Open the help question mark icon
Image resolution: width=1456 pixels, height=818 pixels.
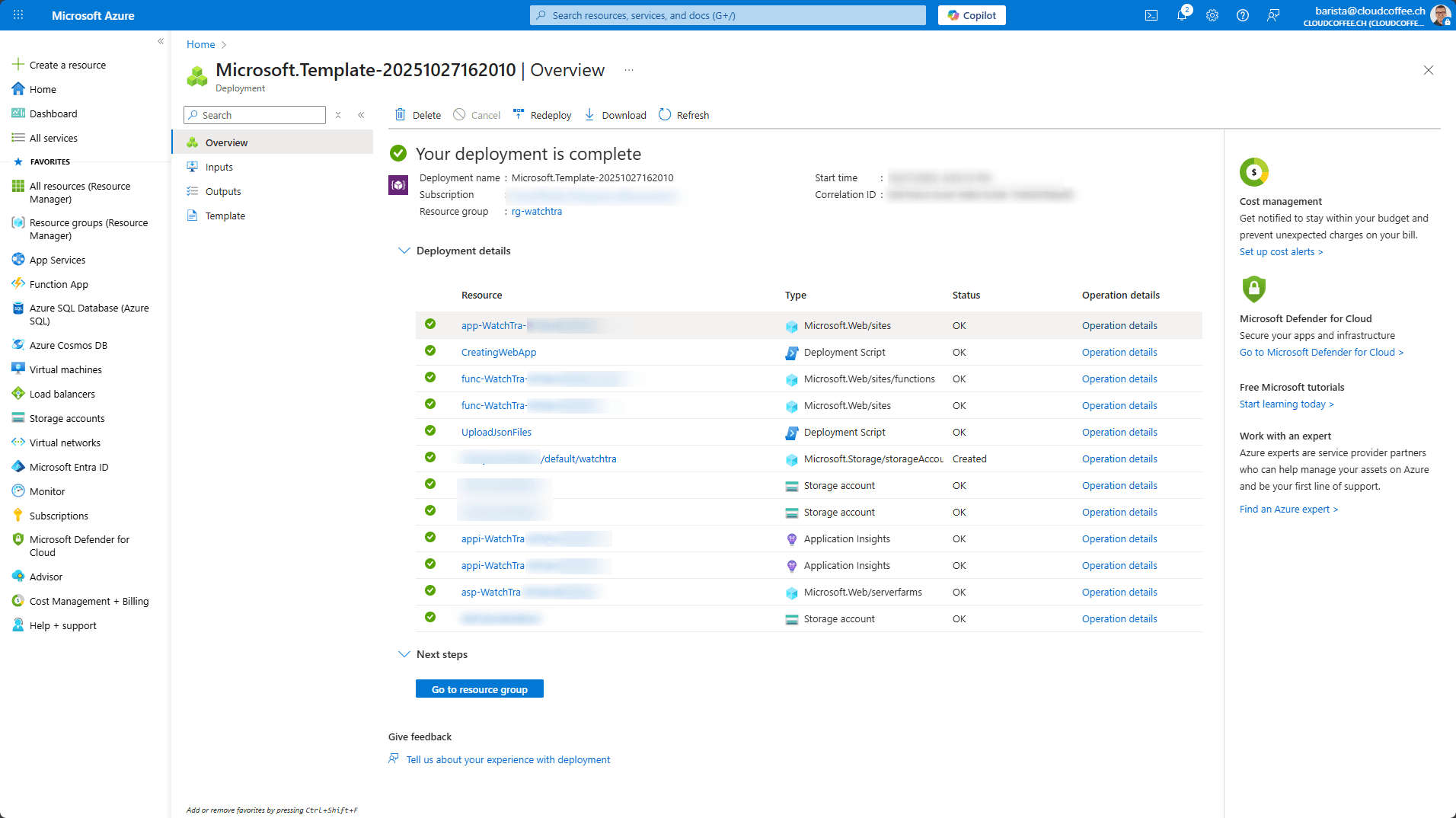(1242, 15)
